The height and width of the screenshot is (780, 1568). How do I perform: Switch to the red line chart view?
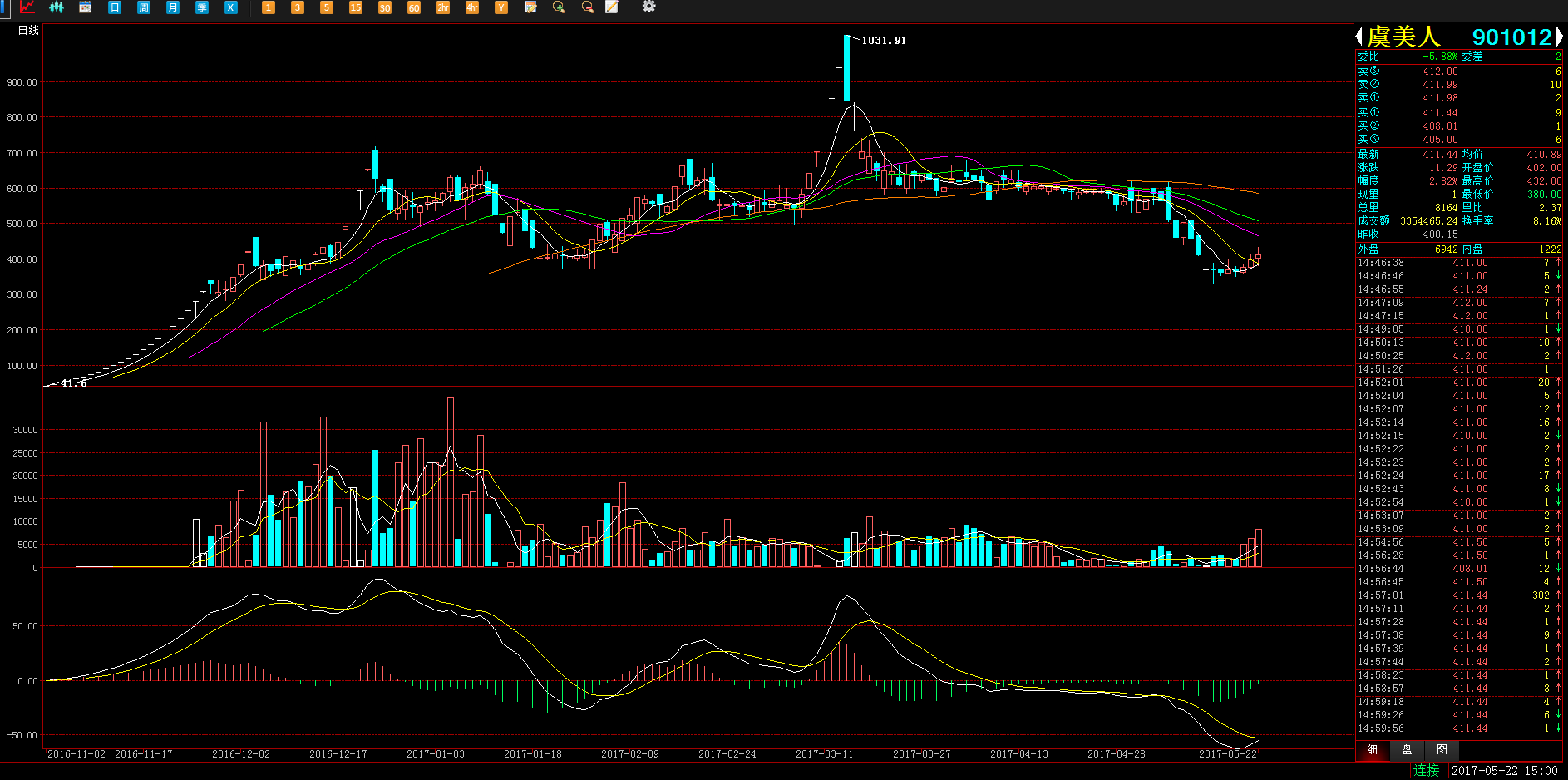(27, 7)
